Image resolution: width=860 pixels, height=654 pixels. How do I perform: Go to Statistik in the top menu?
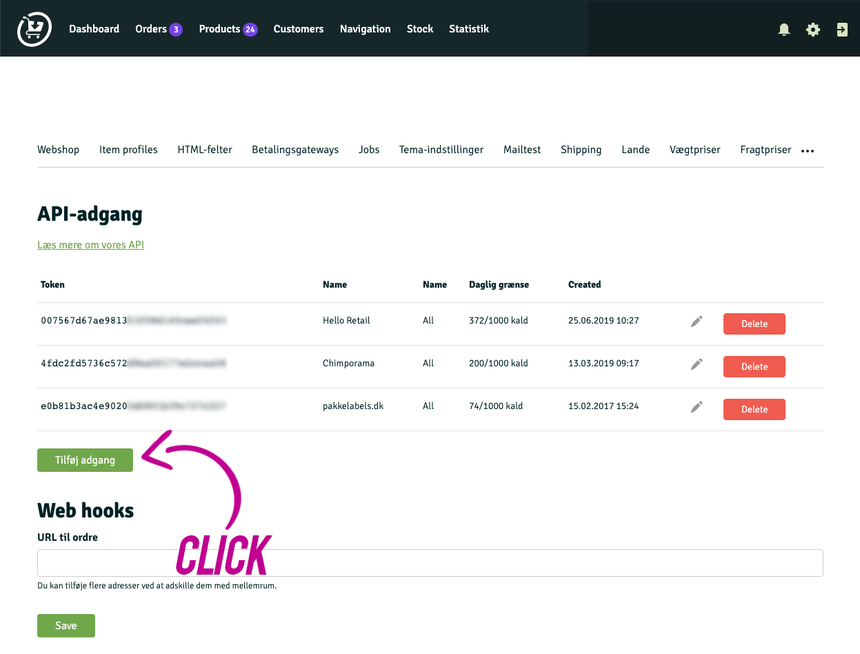(x=469, y=29)
